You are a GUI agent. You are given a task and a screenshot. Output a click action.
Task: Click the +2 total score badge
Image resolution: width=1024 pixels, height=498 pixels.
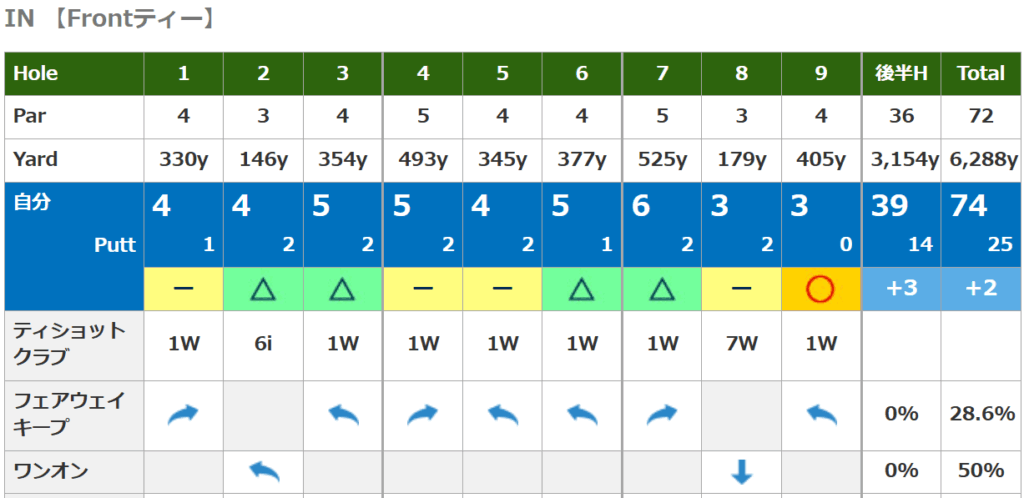pyautogui.click(x=981, y=290)
